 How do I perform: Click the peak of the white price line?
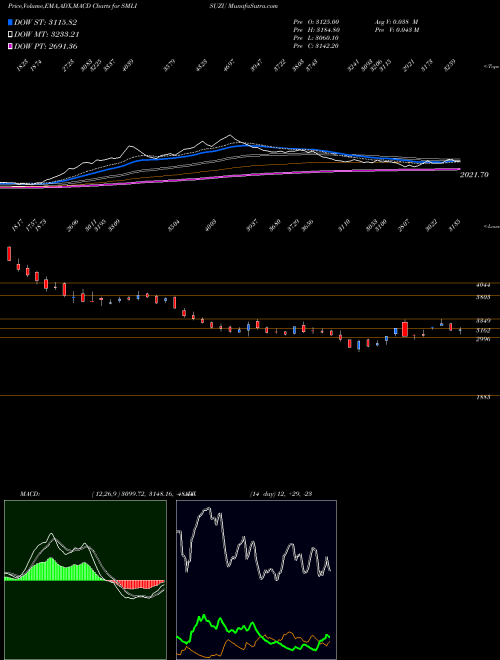[x=230, y=135]
